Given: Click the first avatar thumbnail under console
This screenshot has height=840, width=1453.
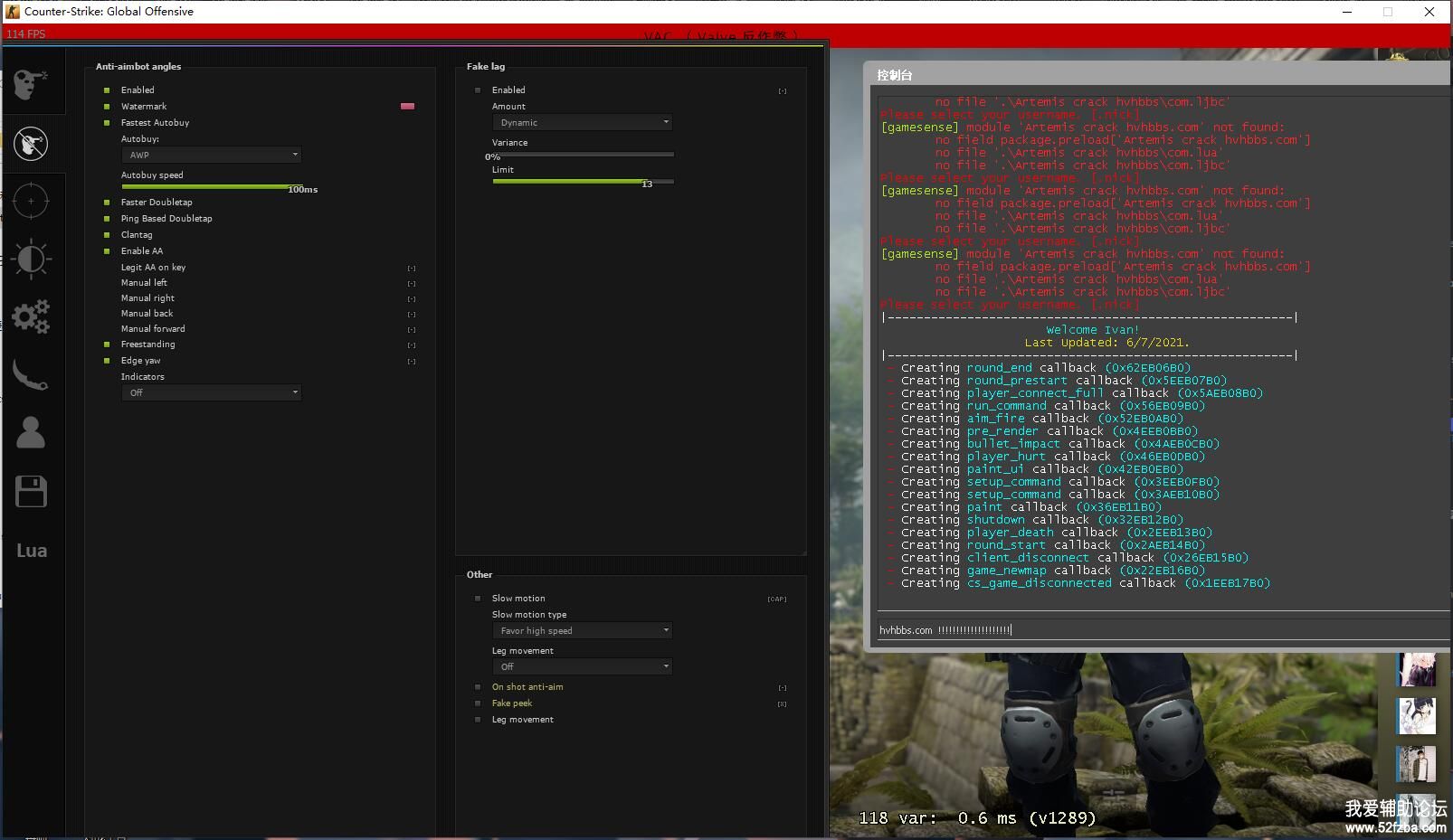Looking at the screenshot, I should click(1417, 670).
